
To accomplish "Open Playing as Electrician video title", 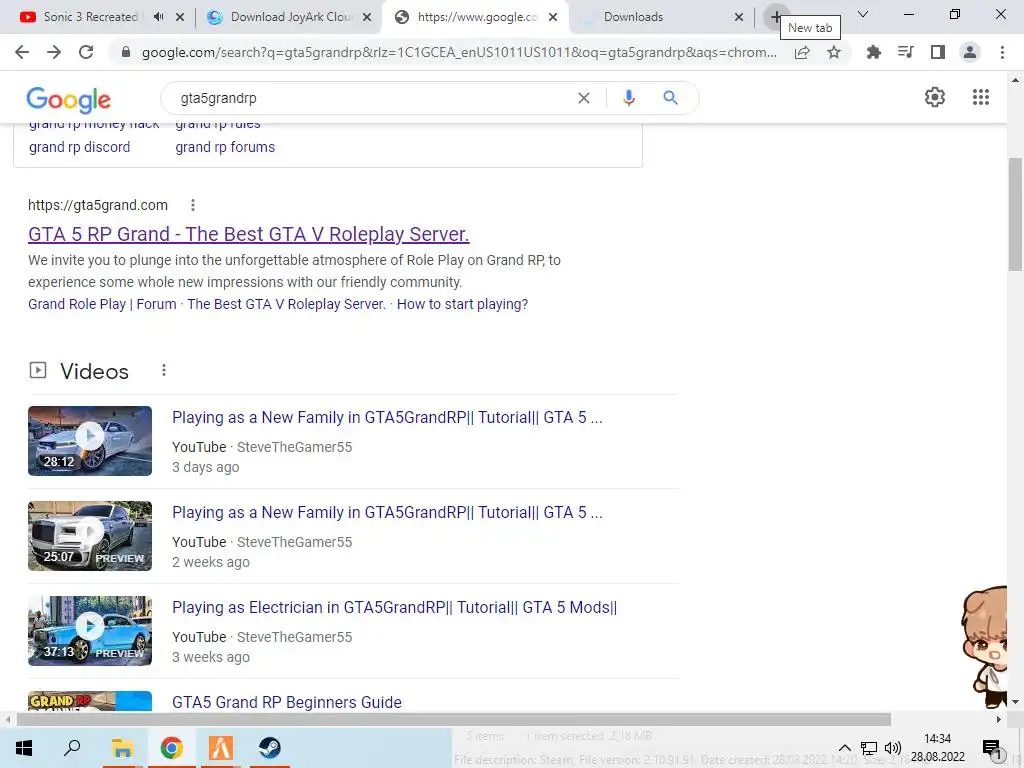I will point(394,607).
